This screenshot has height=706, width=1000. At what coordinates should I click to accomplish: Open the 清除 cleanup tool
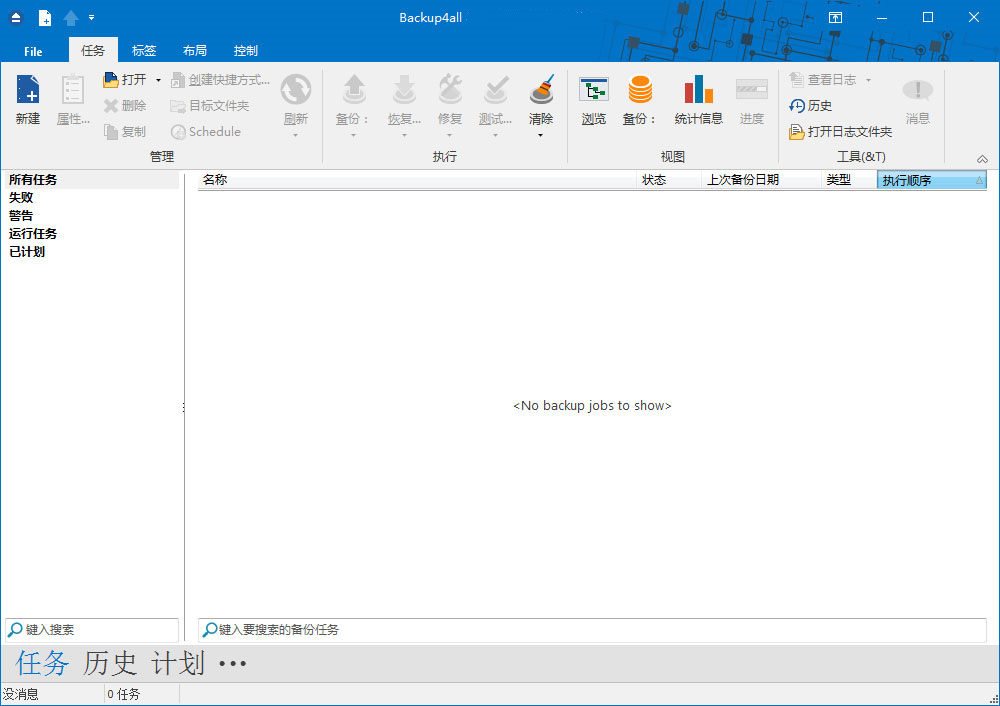[541, 92]
